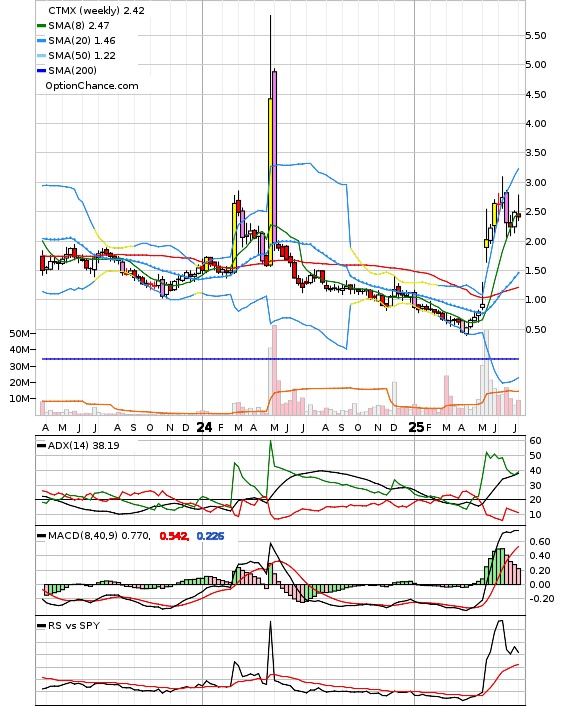Select the ADX(14) 38.19 indicator label
This screenshot has width=566, height=706.
[83, 445]
